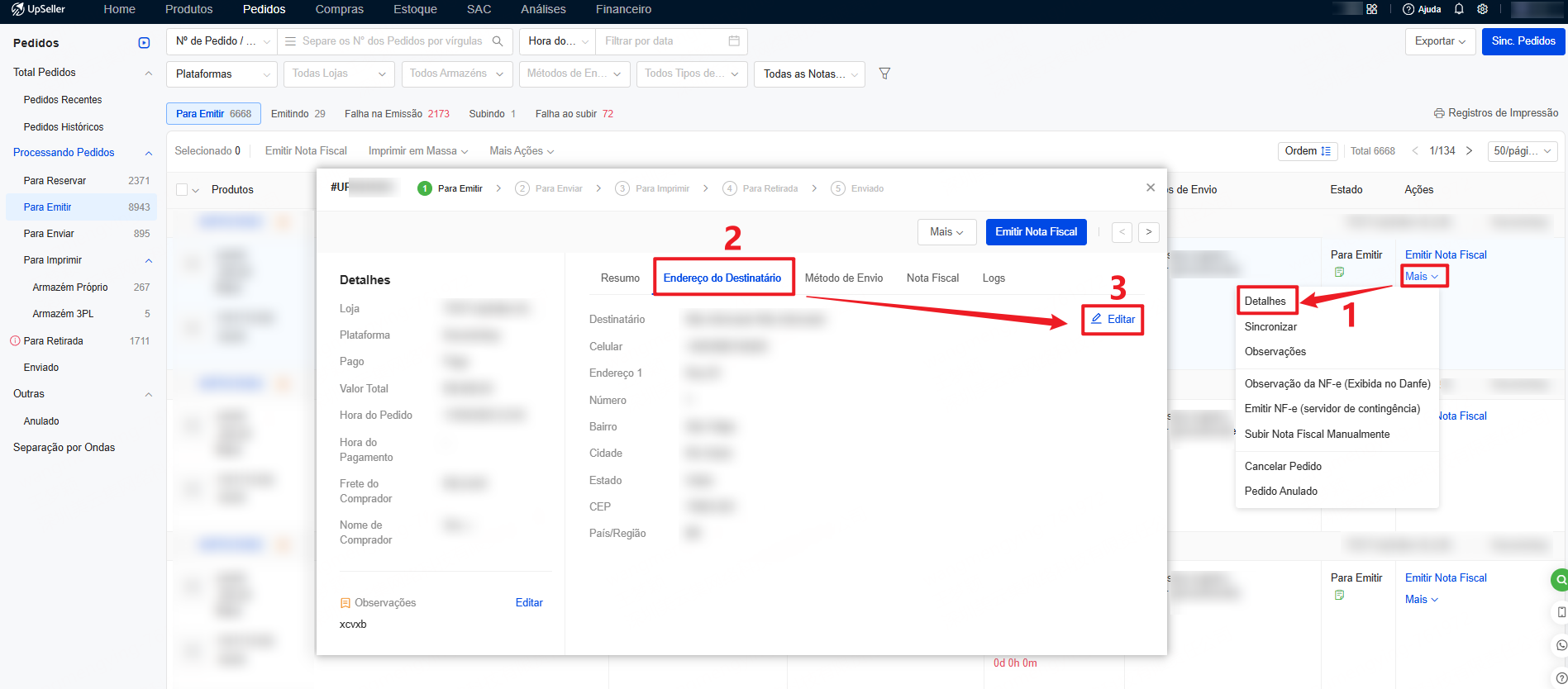Go to next order with arrow button
The height and width of the screenshot is (689, 1568).
[1148, 232]
